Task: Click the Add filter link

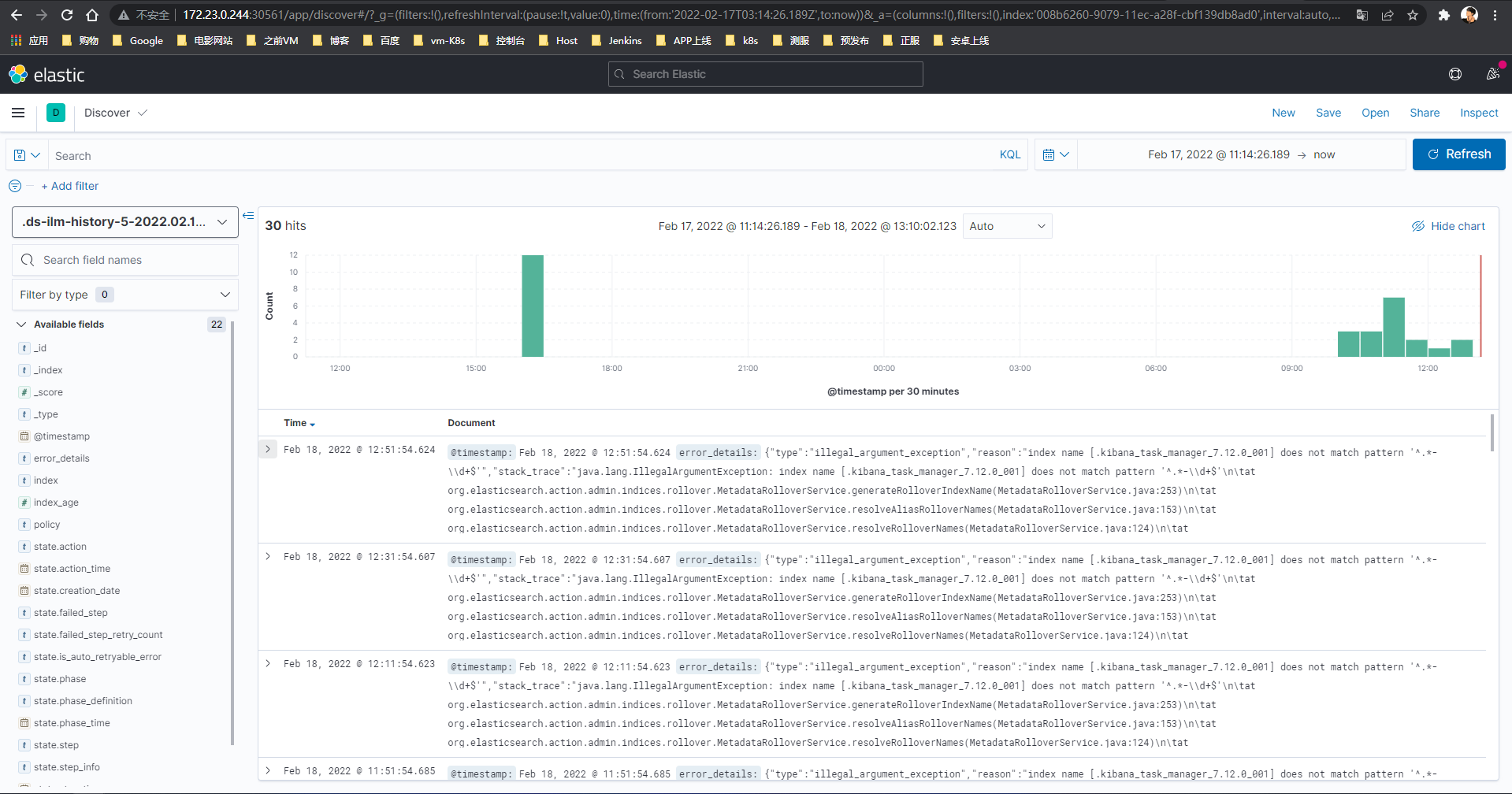Action: point(70,186)
